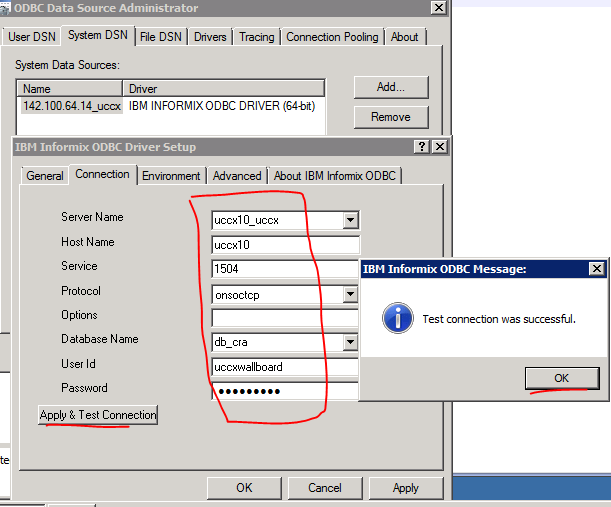
Task: Open the Advanced tab
Action: (x=237, y=176)
